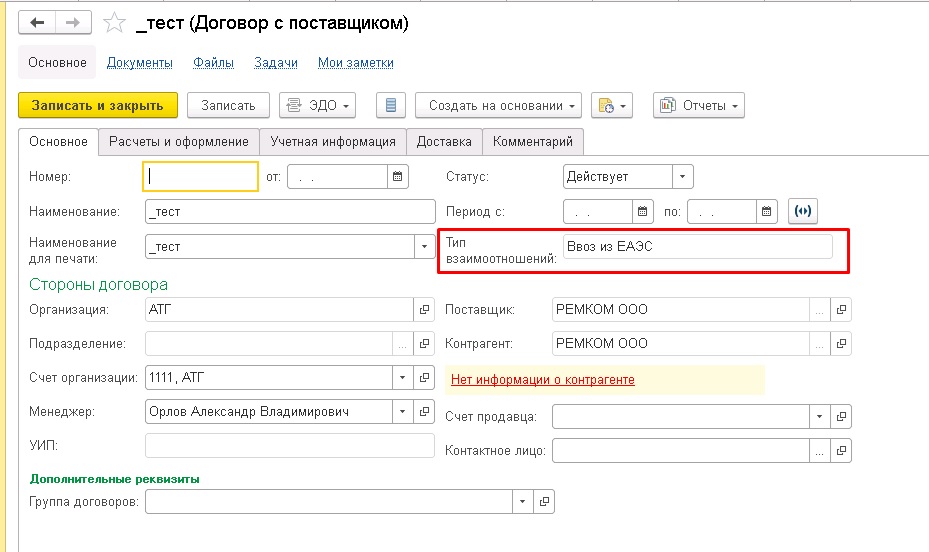
Task: Expand Наименование для печати dropdown arrow
Action: coord(424,247)
